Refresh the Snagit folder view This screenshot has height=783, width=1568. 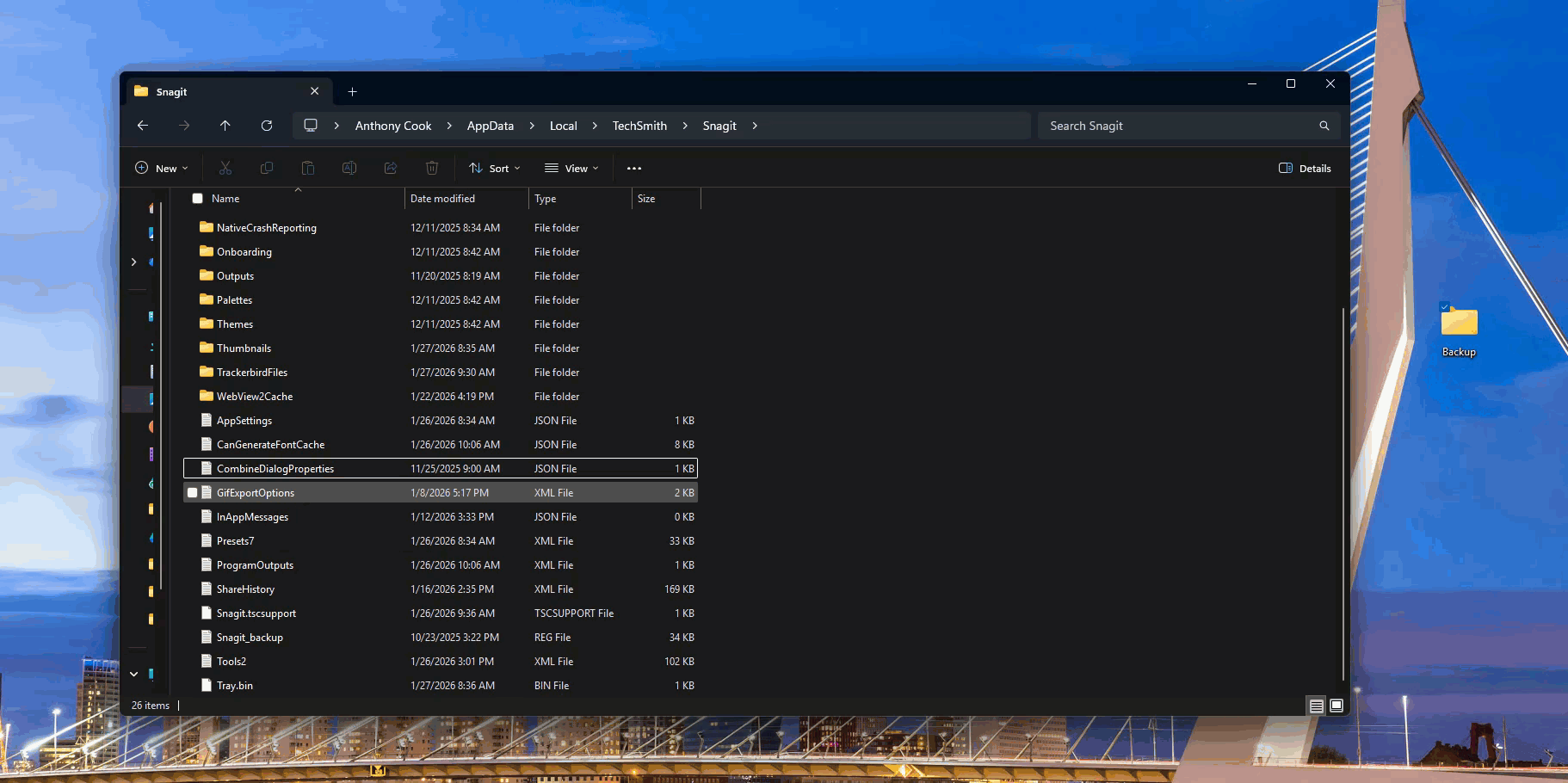coord(267,126)
